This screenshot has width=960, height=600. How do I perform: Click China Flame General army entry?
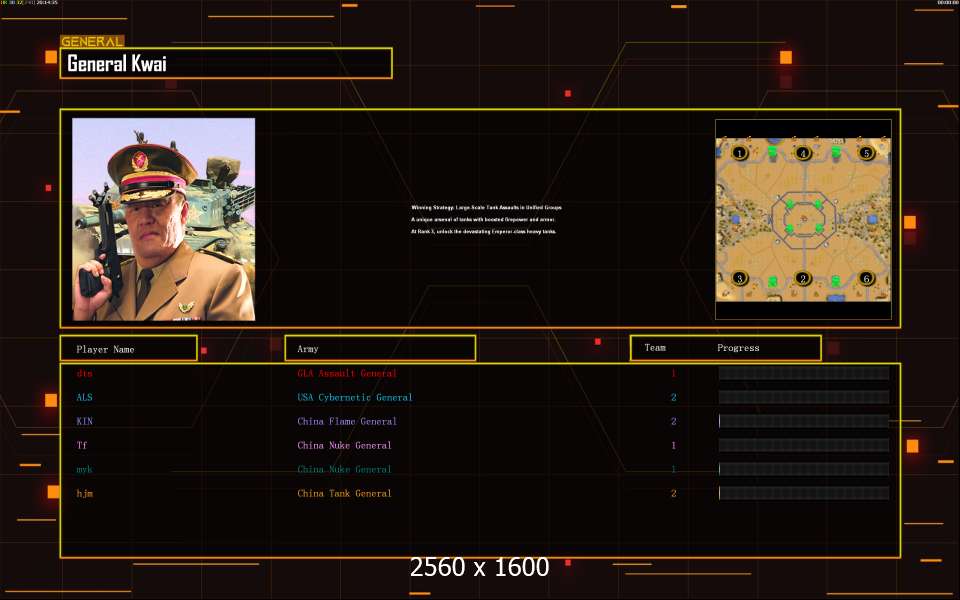point(347,421)
